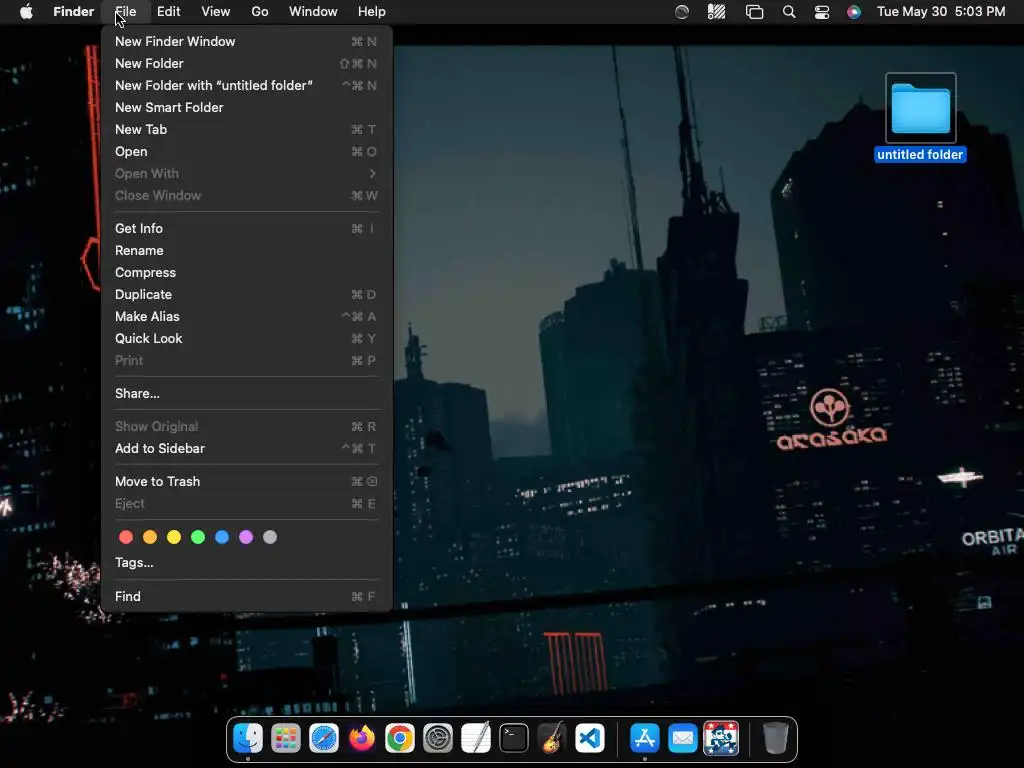Choose Share... from File menu

[247, 393]
